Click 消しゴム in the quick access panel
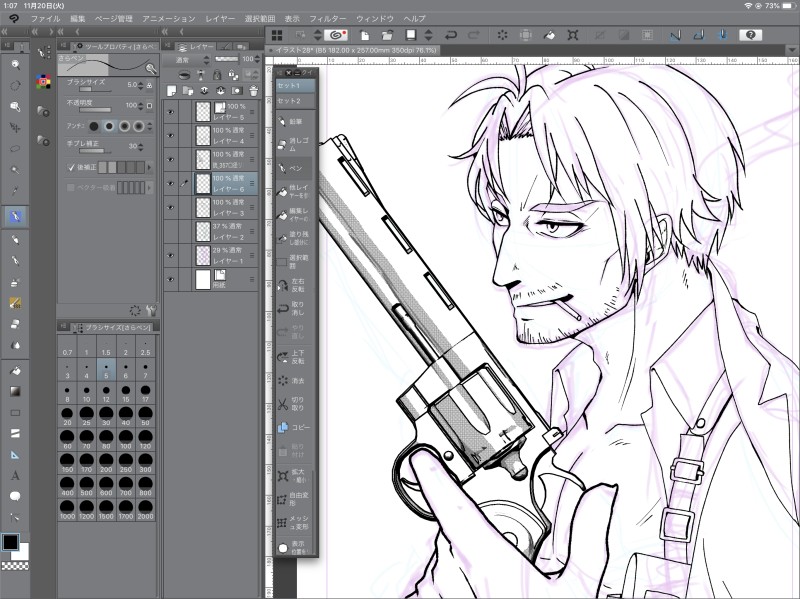Image resolution: width=800 pixels, height=599 pixels. (x=294, y=145)
